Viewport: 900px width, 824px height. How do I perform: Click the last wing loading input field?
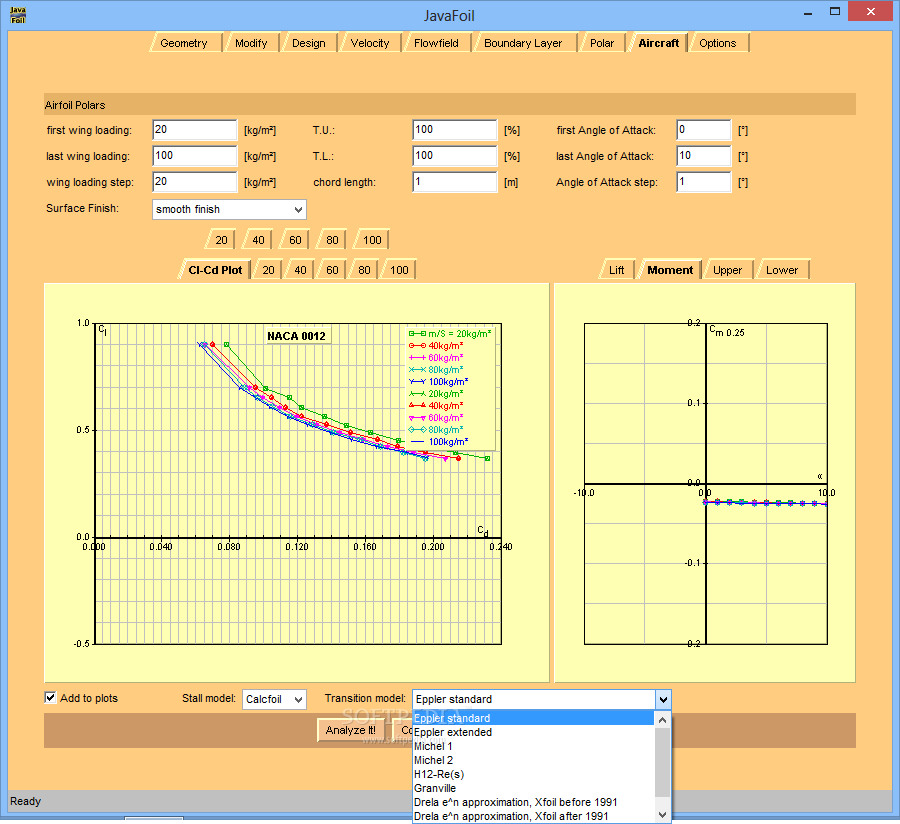pyautogui.click(x=195, y=156)
